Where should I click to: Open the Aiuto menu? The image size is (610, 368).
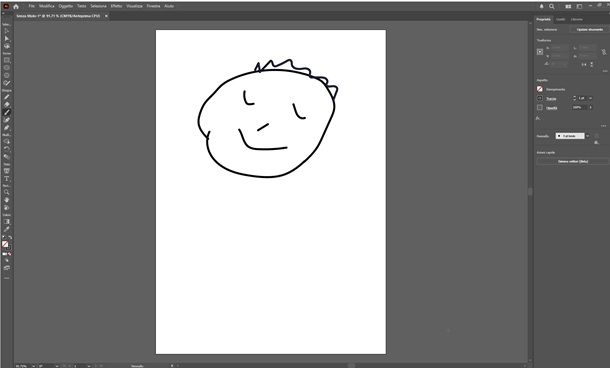tap(169, 6)
